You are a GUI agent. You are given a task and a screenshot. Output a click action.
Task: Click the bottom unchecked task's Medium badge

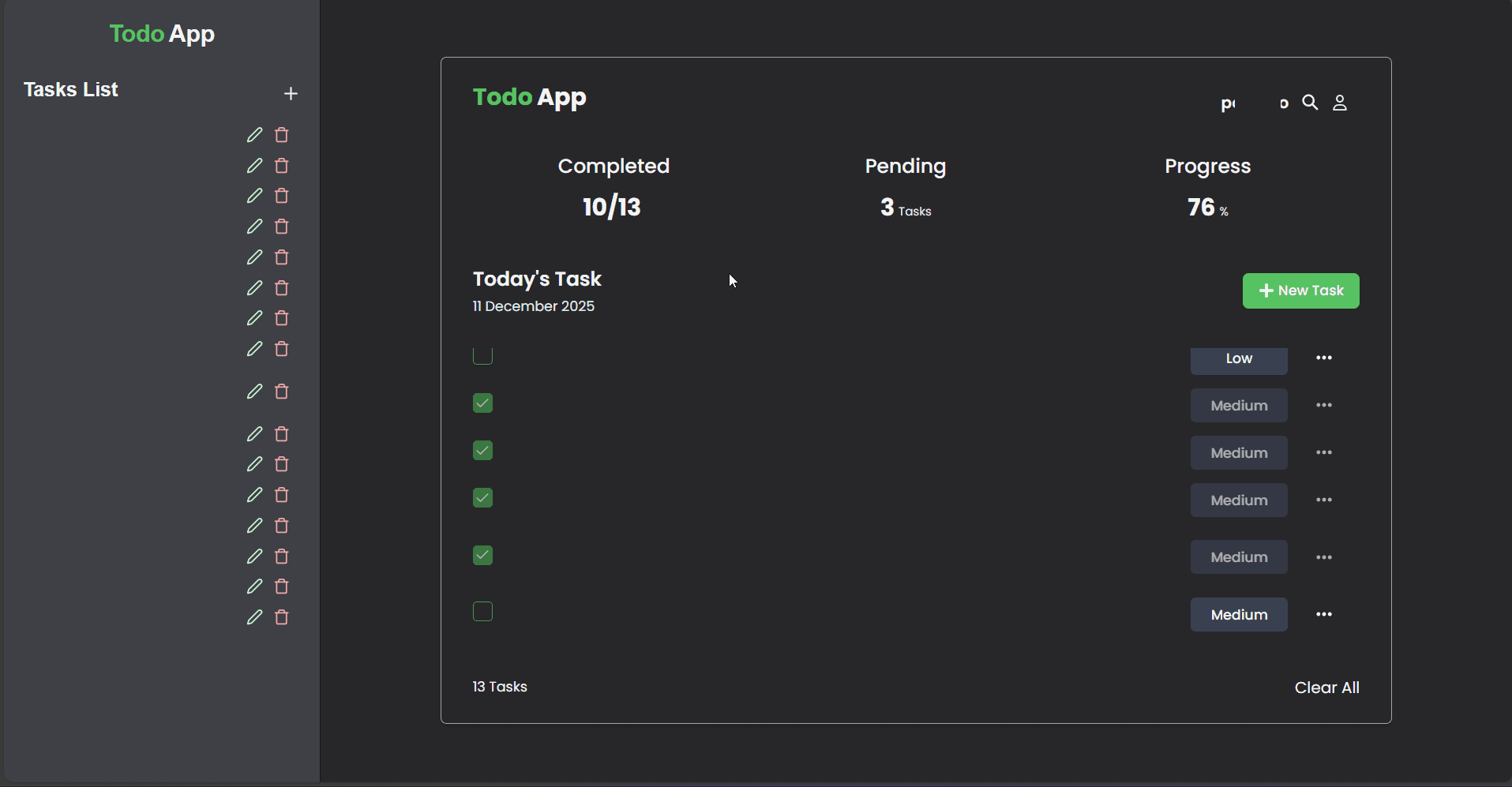tap(1239, 615)
